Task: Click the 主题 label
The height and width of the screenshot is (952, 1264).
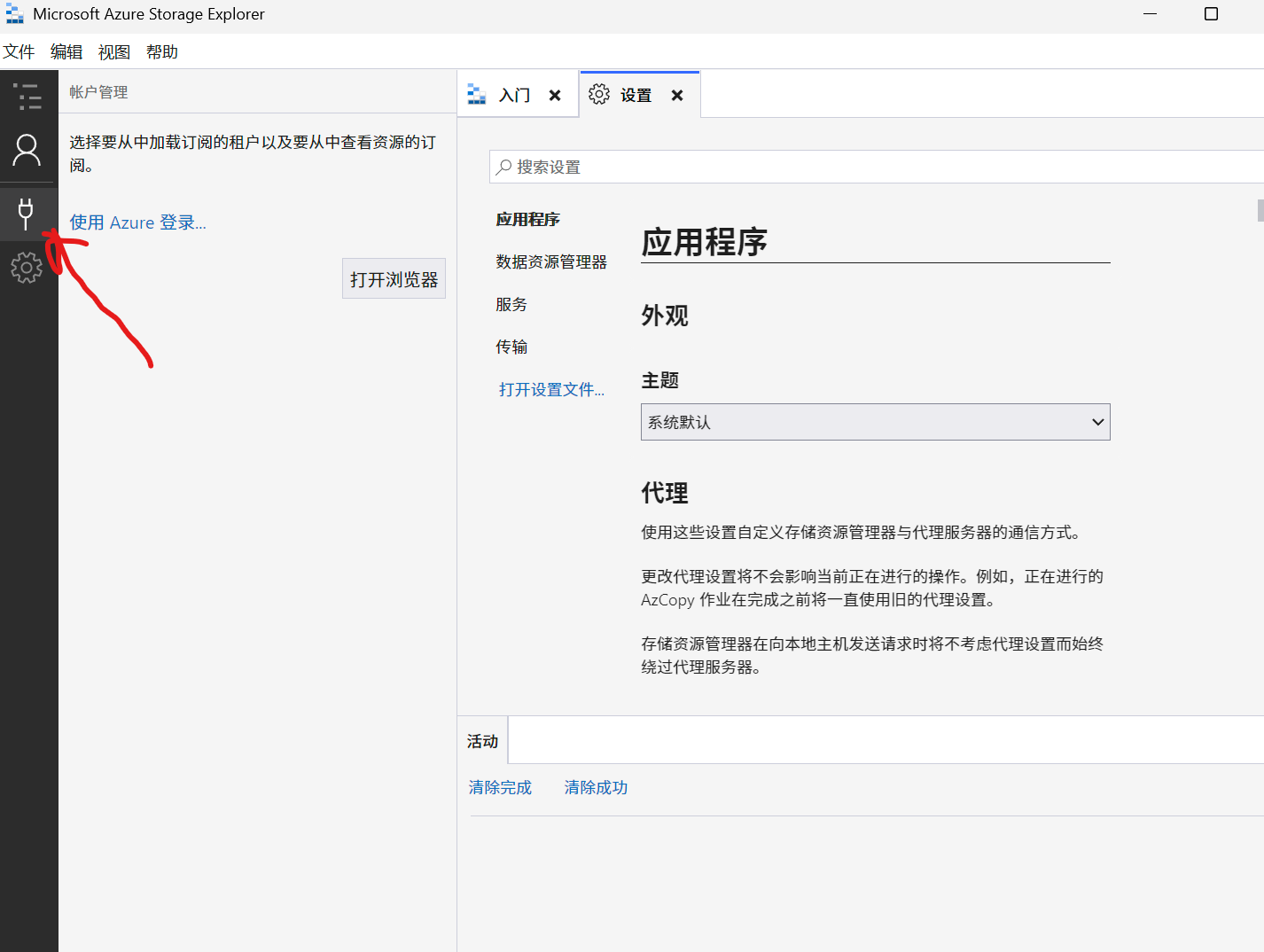Action: [x=660, y=380]
